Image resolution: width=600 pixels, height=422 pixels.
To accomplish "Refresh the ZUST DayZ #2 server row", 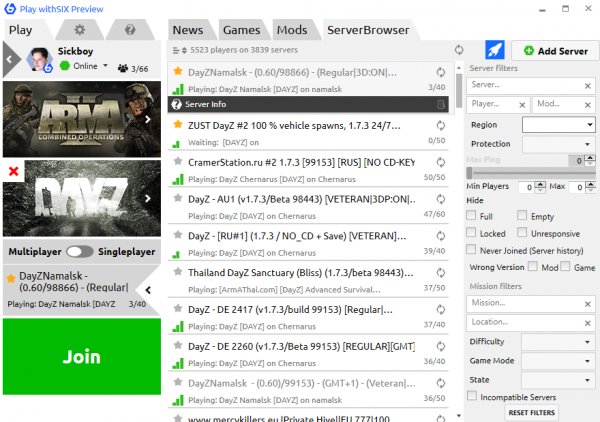I will tap(441, 125).
